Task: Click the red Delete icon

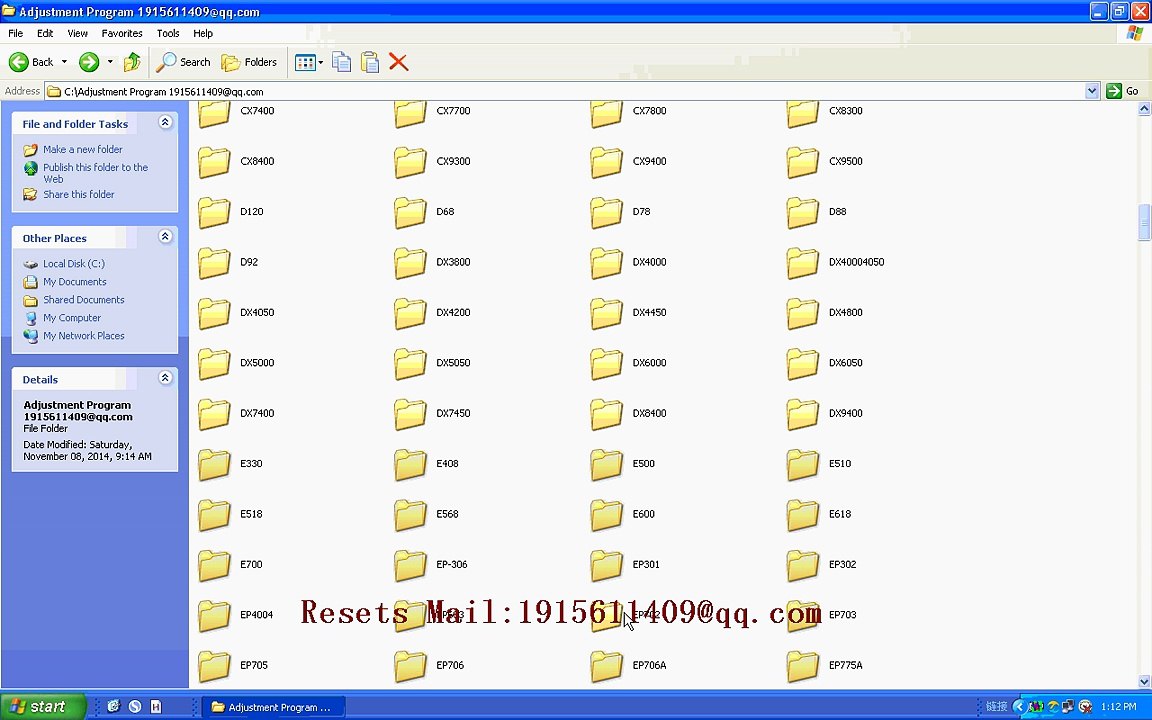Action: (399, 62)
